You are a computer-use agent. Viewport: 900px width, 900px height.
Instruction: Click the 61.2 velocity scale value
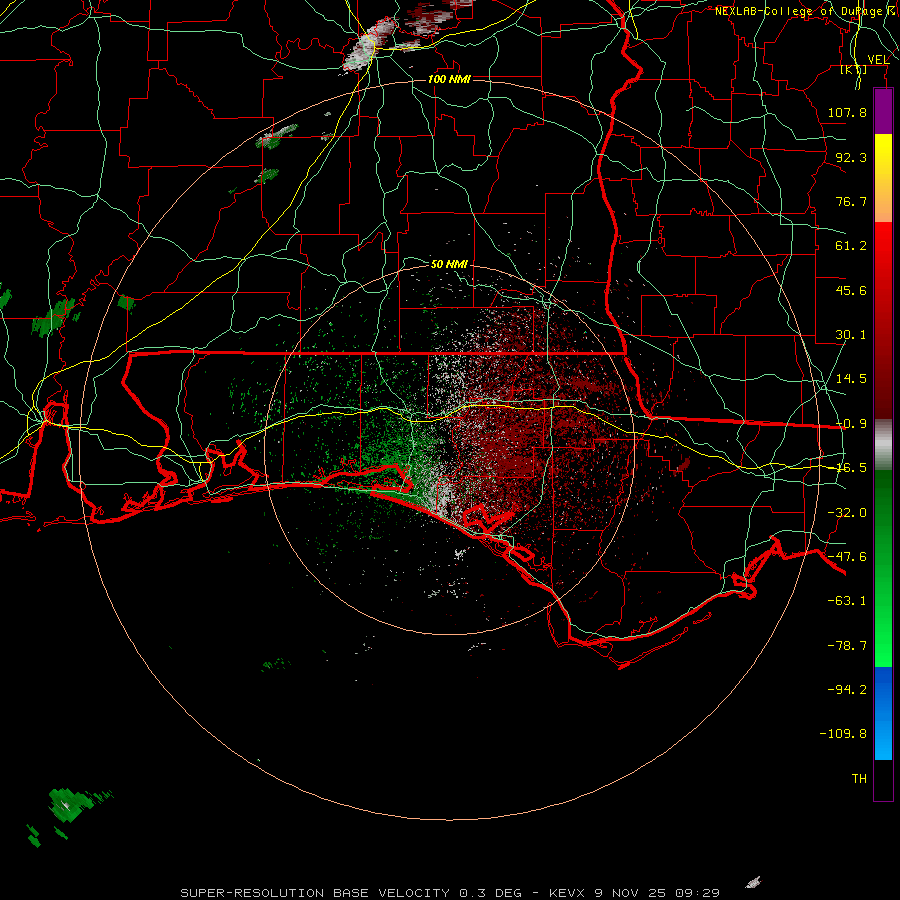pos(851,246)
